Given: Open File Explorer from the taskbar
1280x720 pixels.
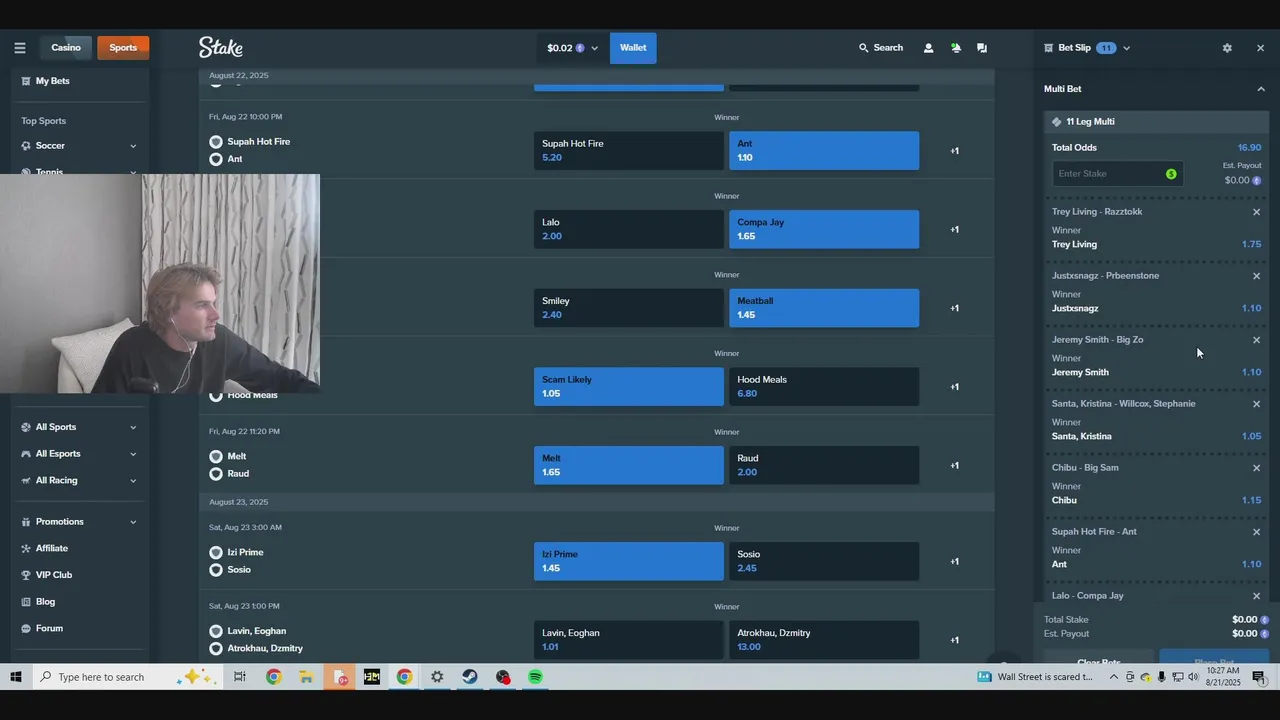Looking at the screenshot, I should point(306,677).
